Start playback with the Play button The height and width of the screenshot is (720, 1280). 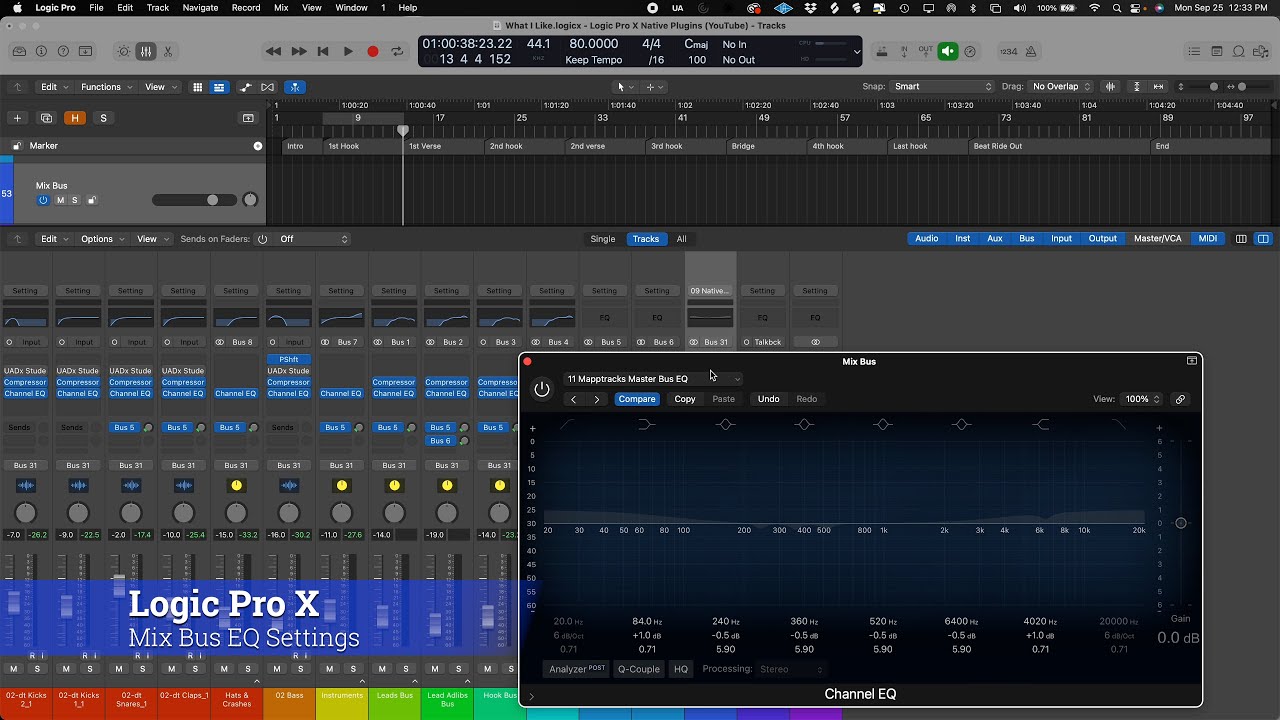(x=348, y=51)
